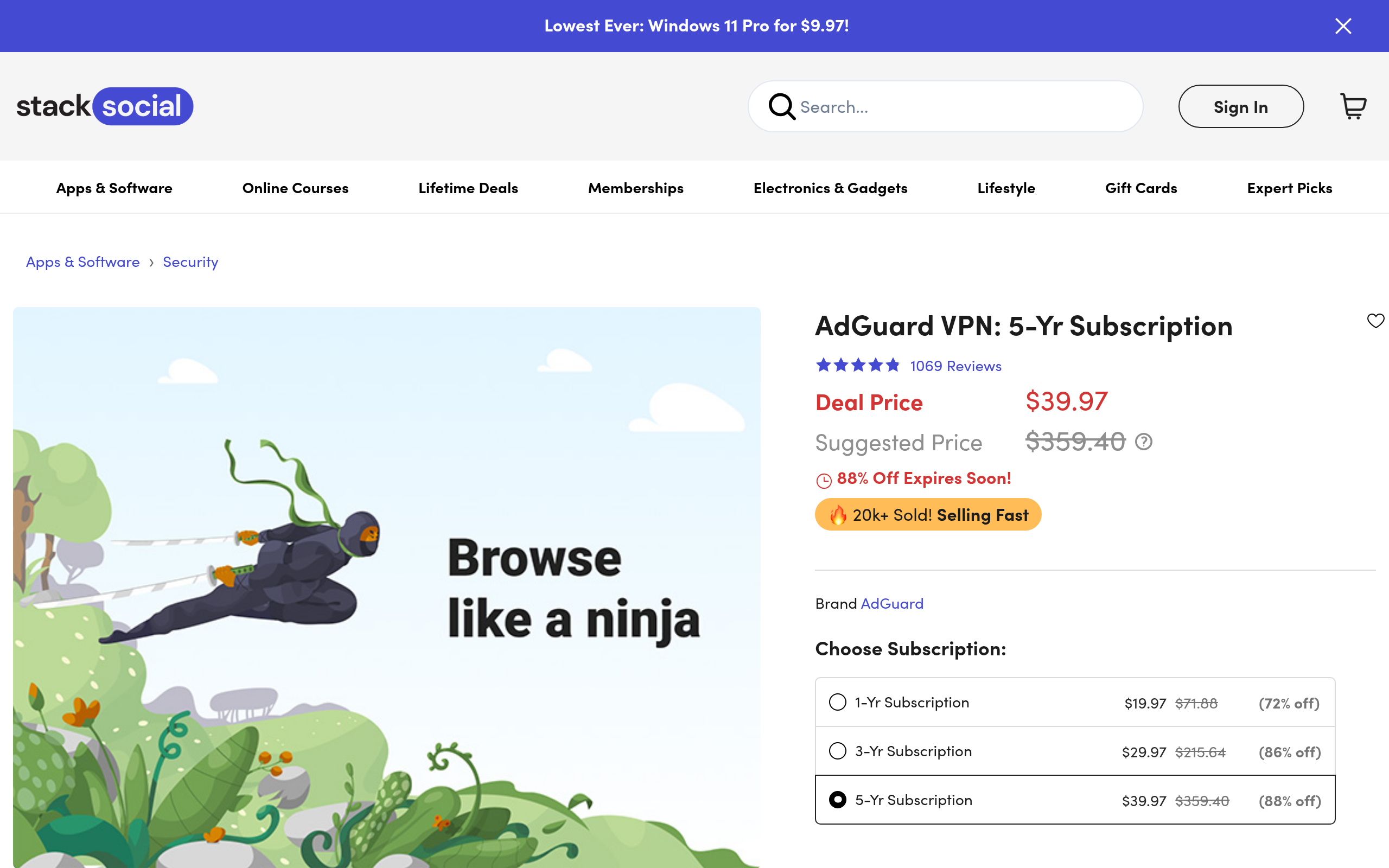Add AdGuard VPN to wishlist heart
This screenshot has height=868, width=1389.
pos(1375,320)
